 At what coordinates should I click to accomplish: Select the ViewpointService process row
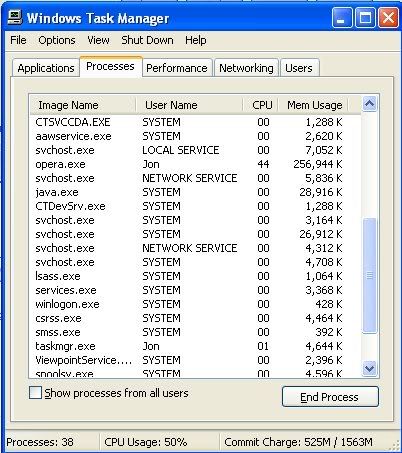tap(195, 360)
